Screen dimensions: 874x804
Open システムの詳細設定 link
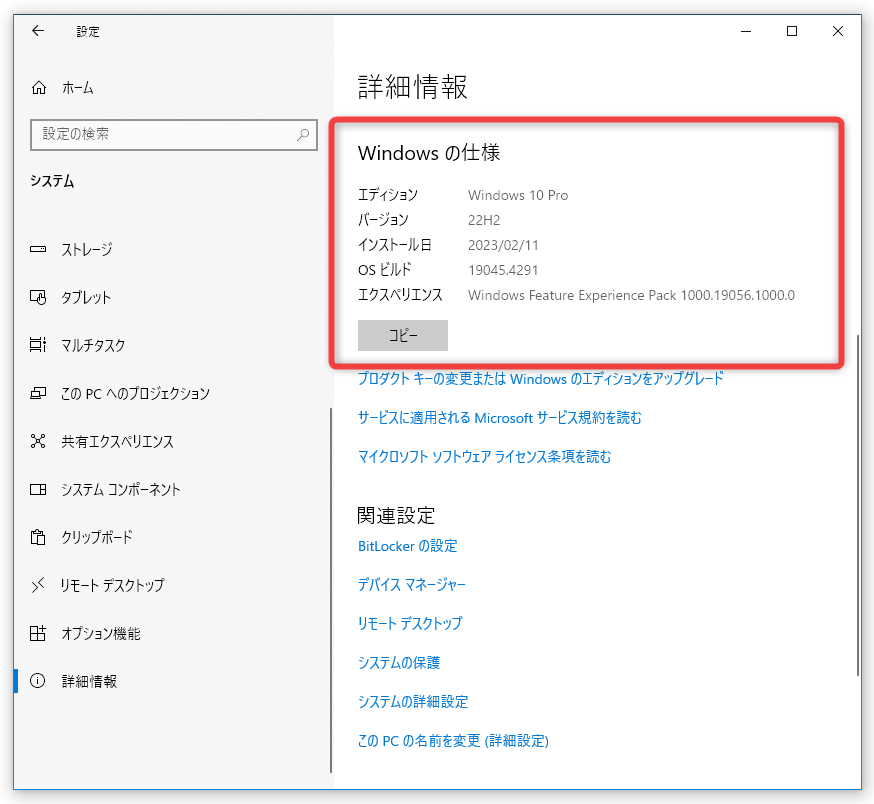[x=412, y=701]
